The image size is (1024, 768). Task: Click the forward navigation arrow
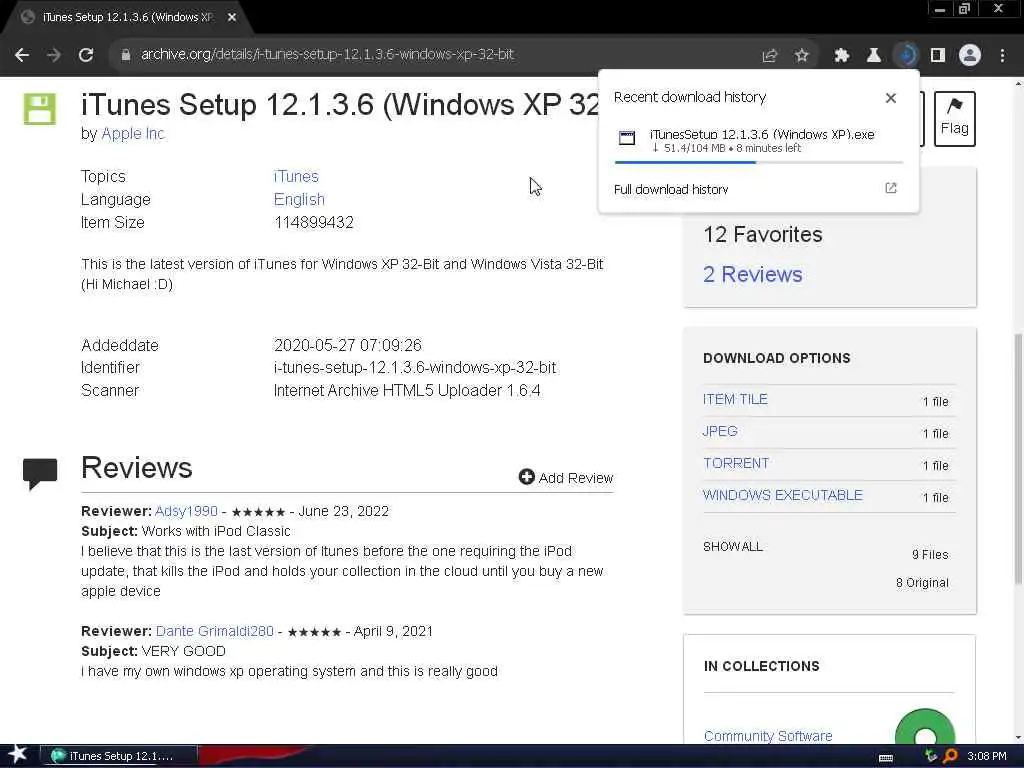[54, 55]
